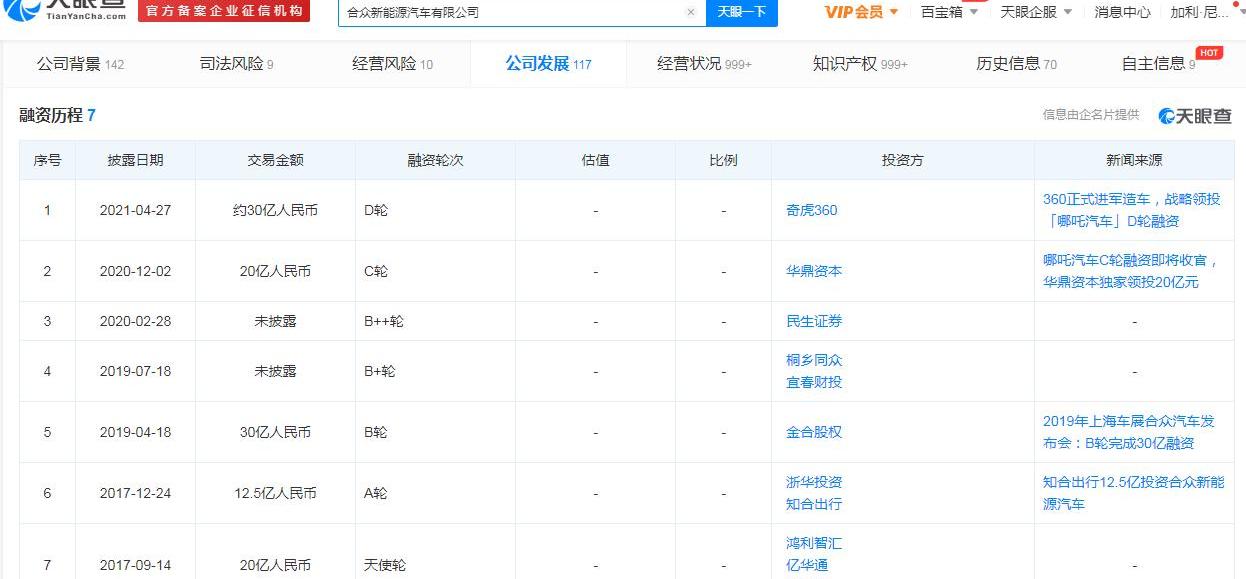Clear the search box with the X icon

690,12
